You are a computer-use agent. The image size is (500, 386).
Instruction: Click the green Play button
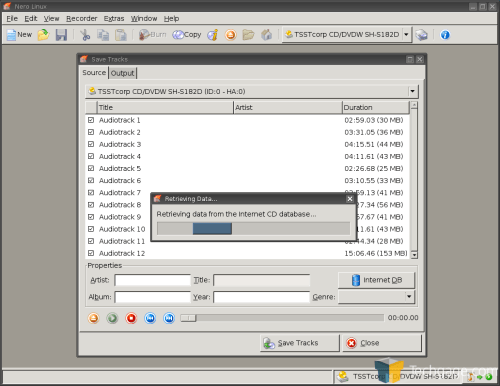[112, 318]
